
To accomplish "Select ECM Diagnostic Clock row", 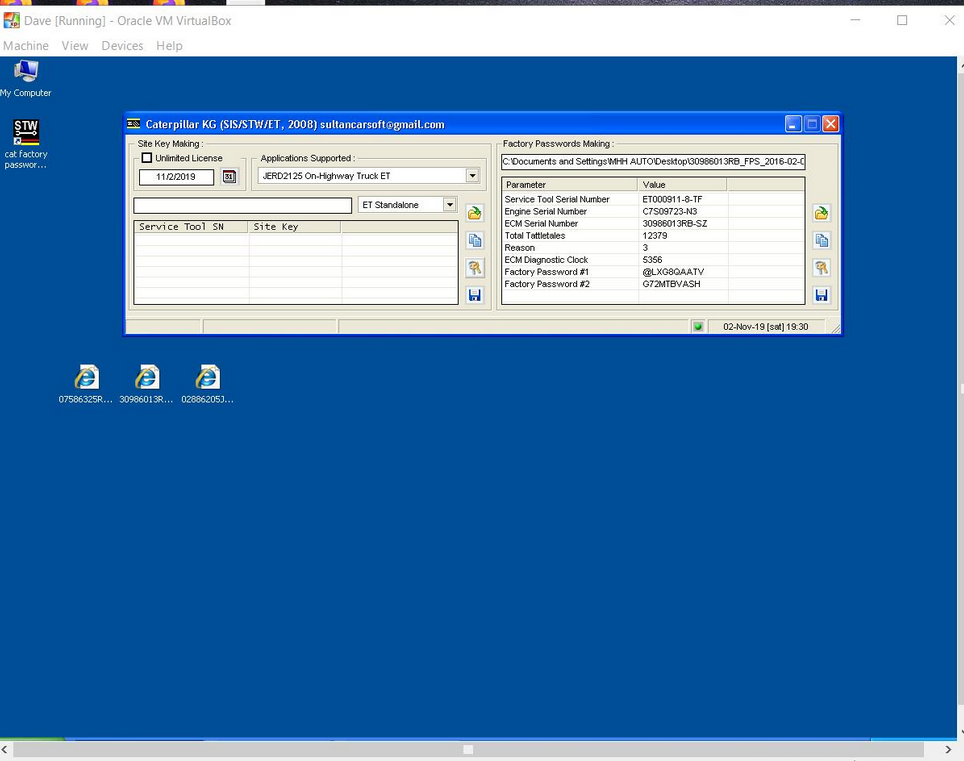I will click(653, 260).
